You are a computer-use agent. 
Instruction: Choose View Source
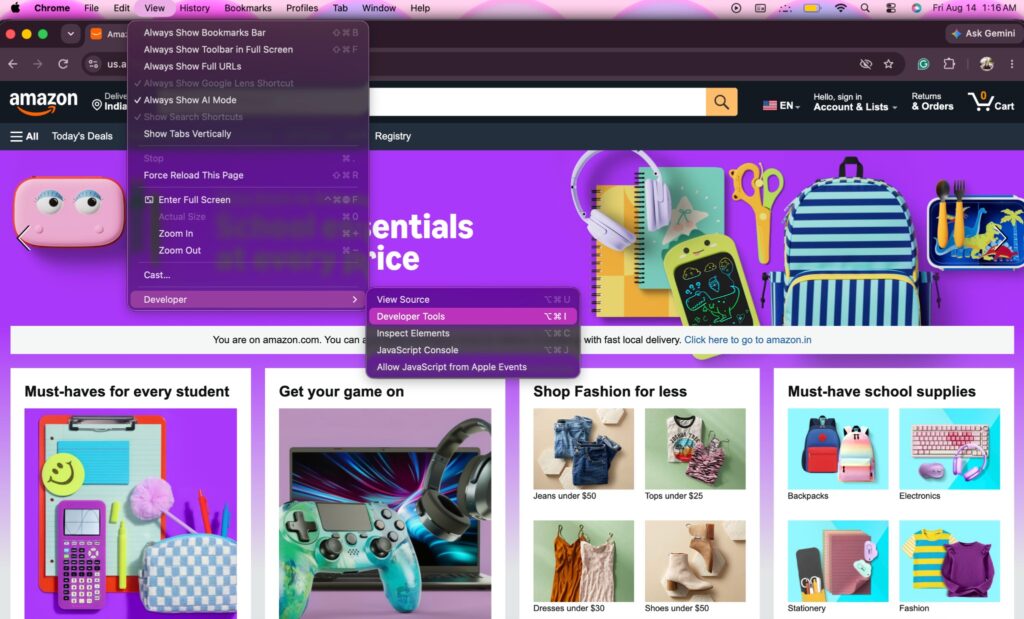472,300
